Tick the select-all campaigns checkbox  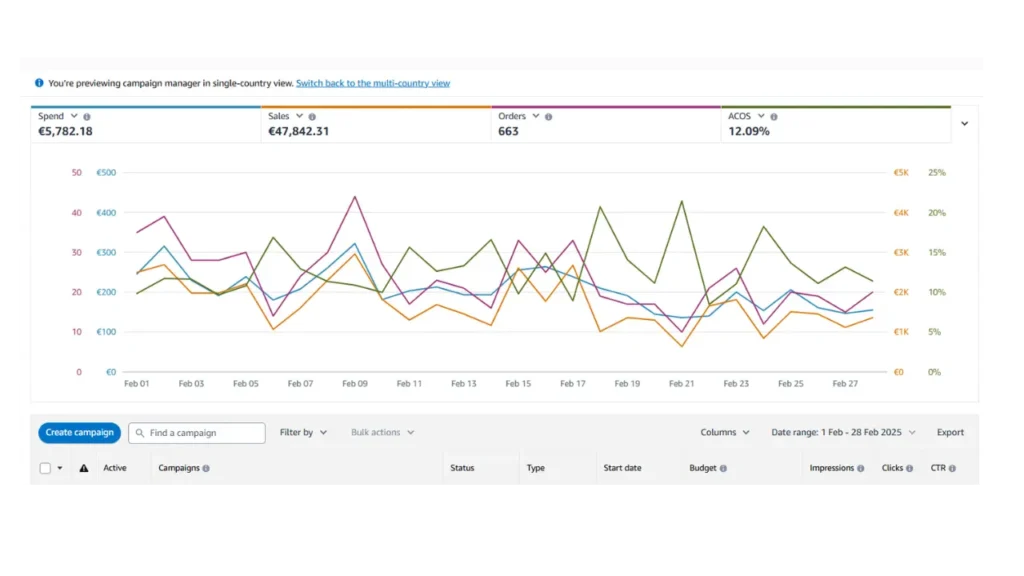pyautogui.click(x=45, y=468)
